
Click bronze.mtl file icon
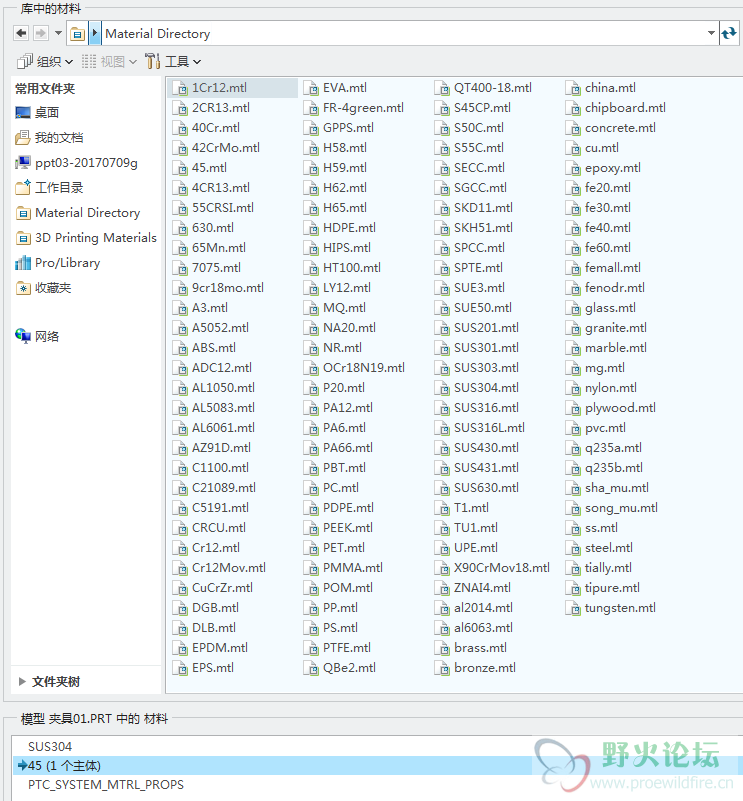point(442,668)
